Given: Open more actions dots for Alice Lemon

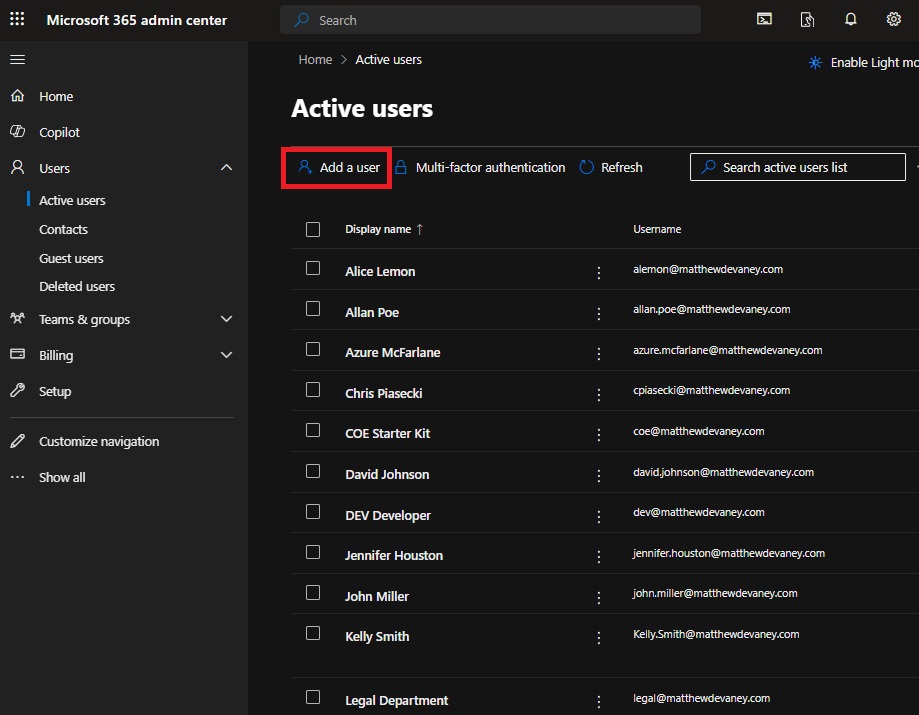Looking at the screenshot, I should point(598,273).
